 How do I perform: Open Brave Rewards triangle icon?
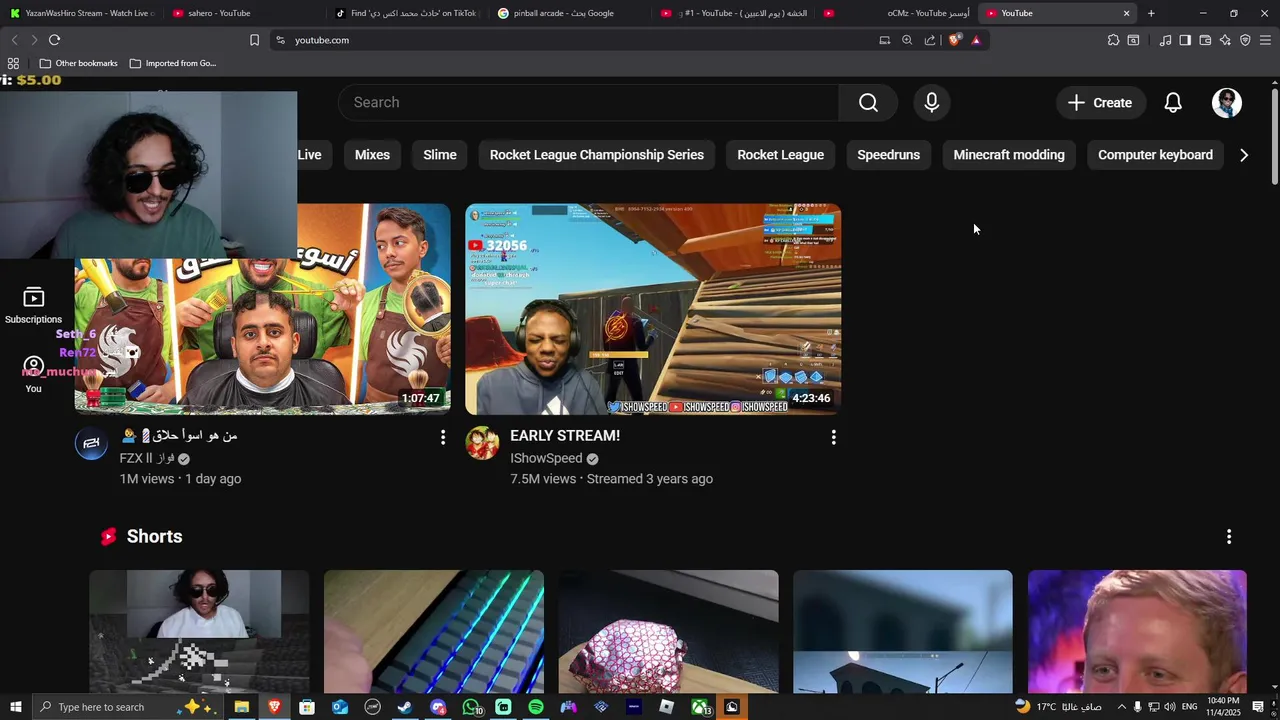coord(976,40)
